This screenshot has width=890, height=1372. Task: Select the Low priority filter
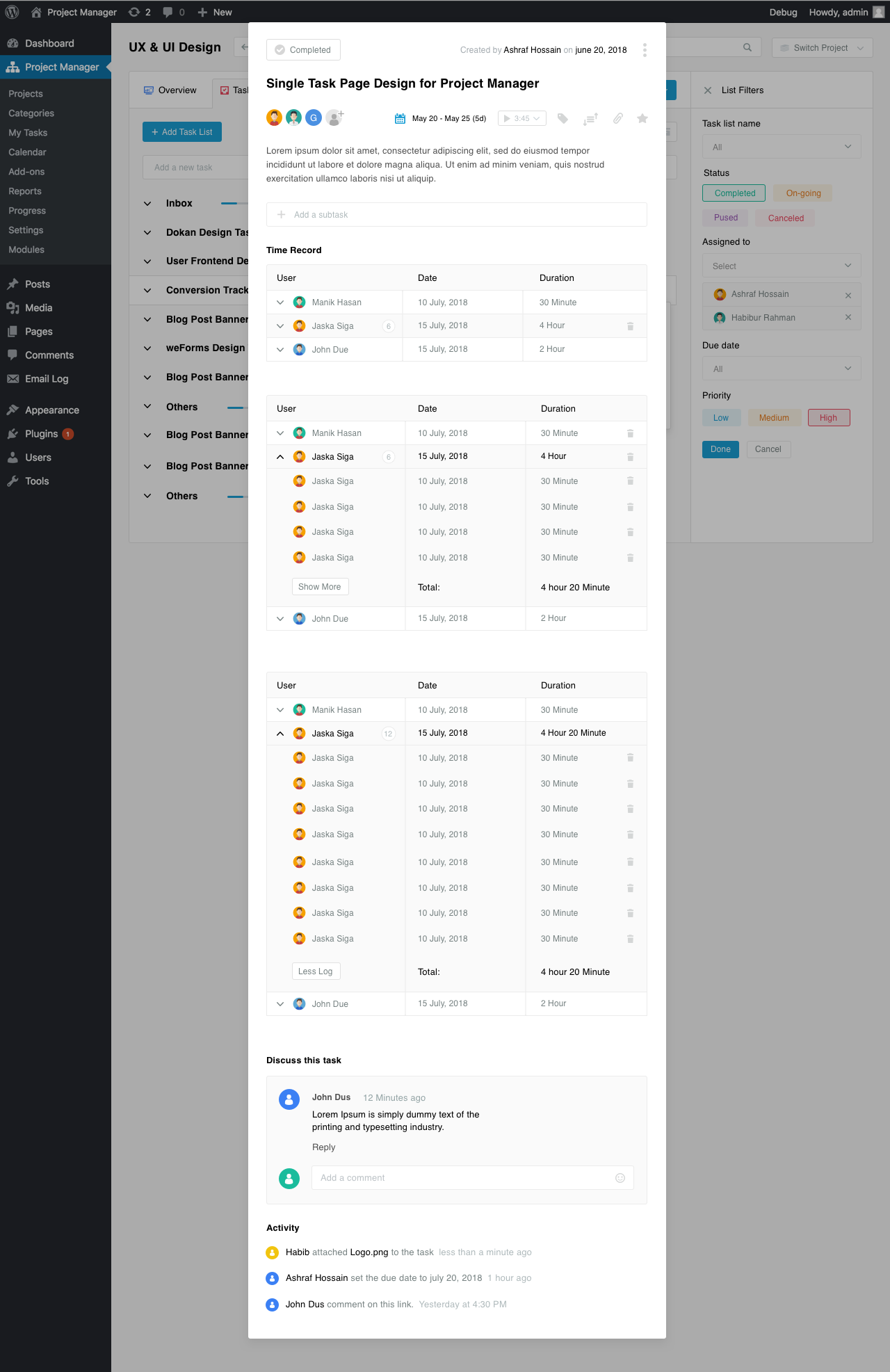[721, 418]
